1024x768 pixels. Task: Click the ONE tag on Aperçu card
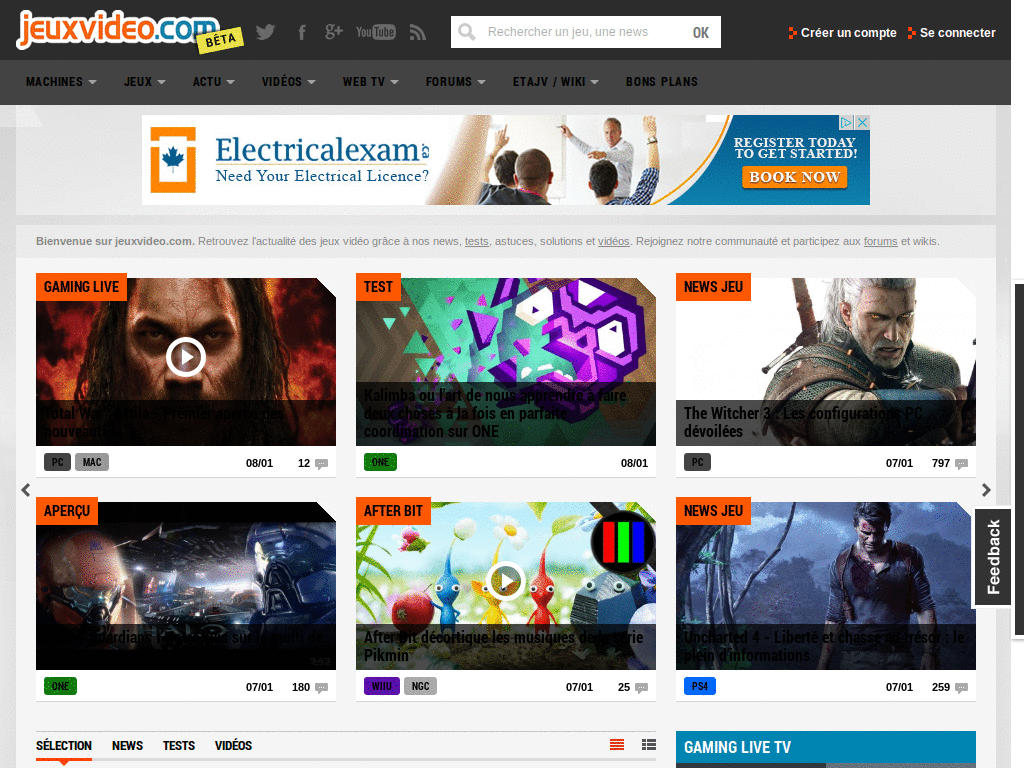60,686
